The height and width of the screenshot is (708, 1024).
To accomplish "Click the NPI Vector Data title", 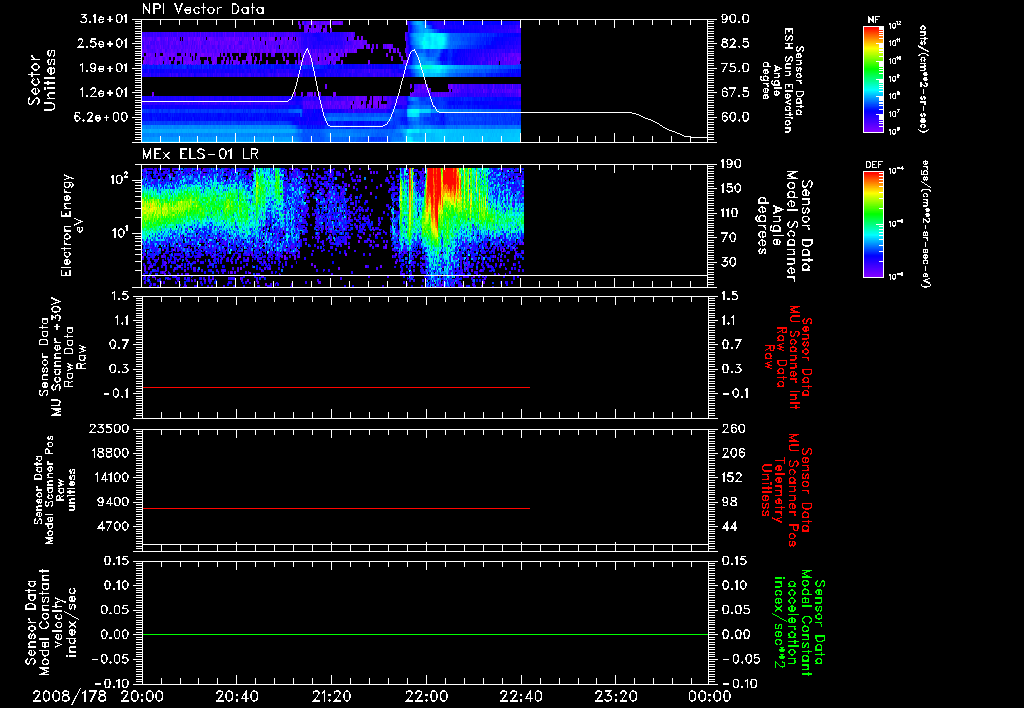I will pos(203,9).
